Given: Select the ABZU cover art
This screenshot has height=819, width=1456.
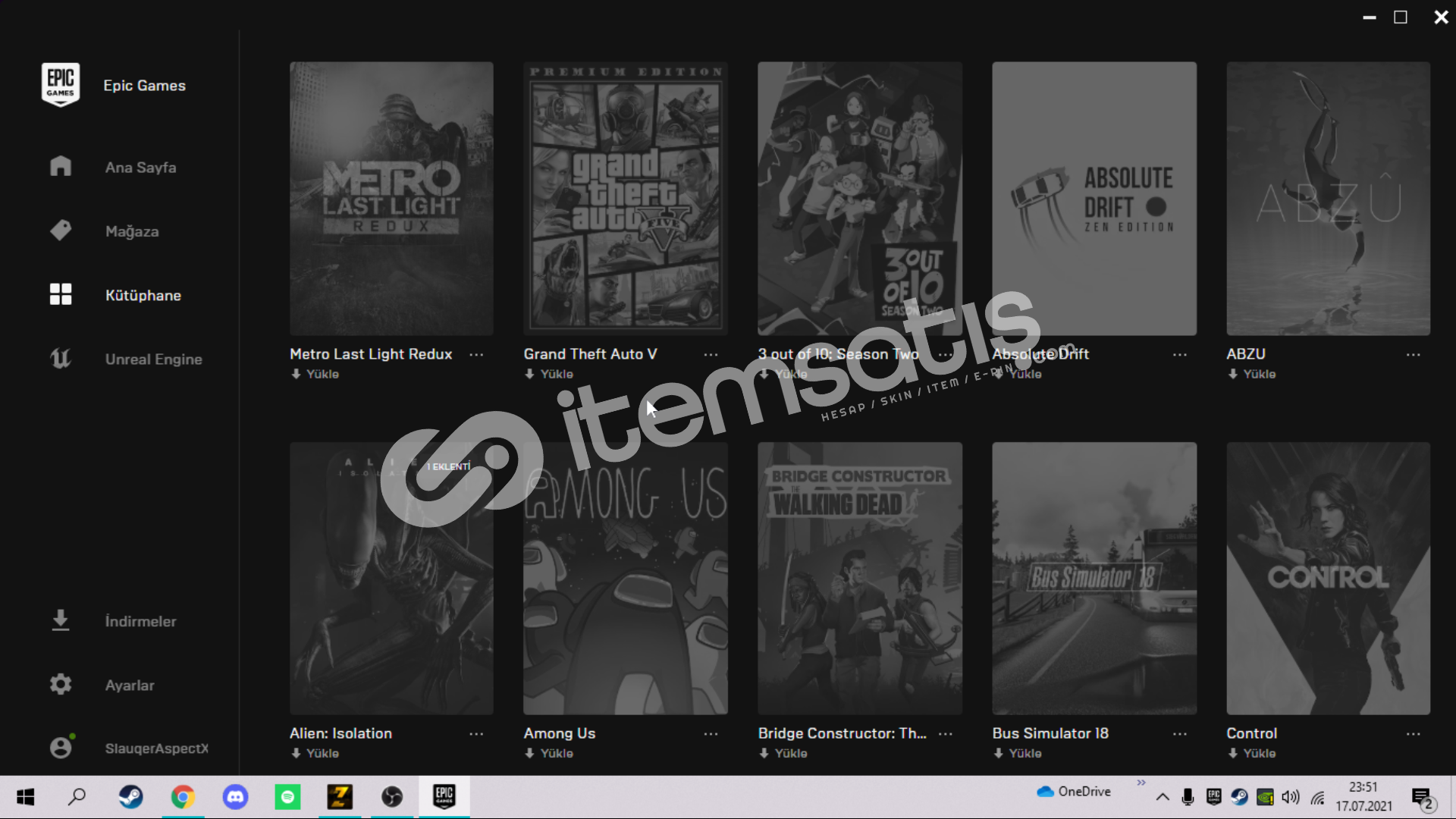Looking at the screenshot, I should pos(1329,199).
